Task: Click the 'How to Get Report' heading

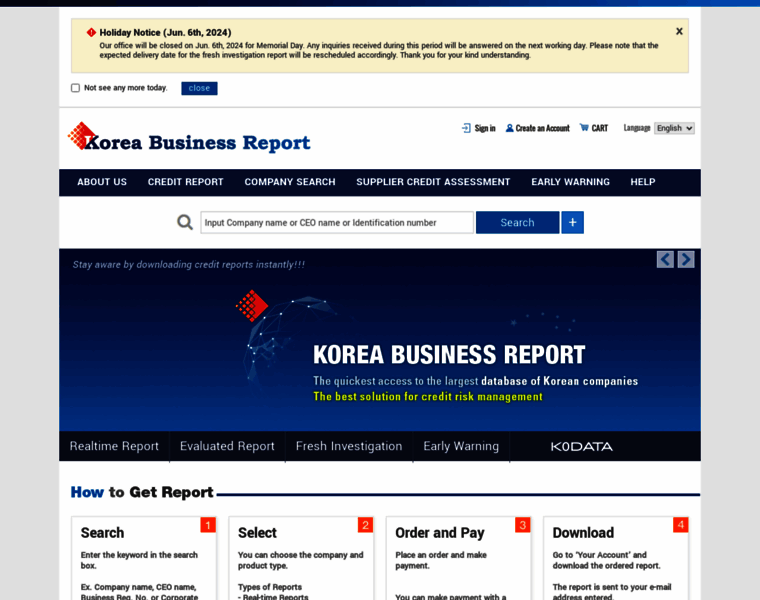Action: click(x=142, y=492)
